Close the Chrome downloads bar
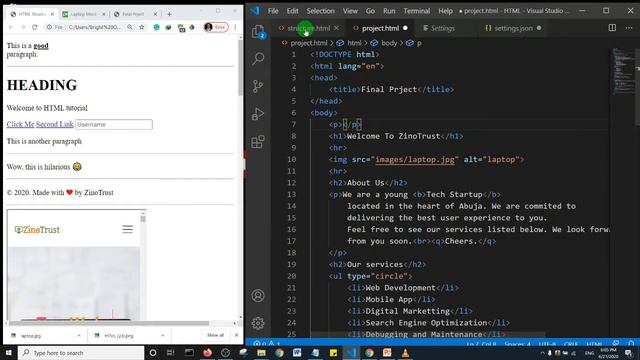This screenshot has height=360, width=640. tap(236, 335)
